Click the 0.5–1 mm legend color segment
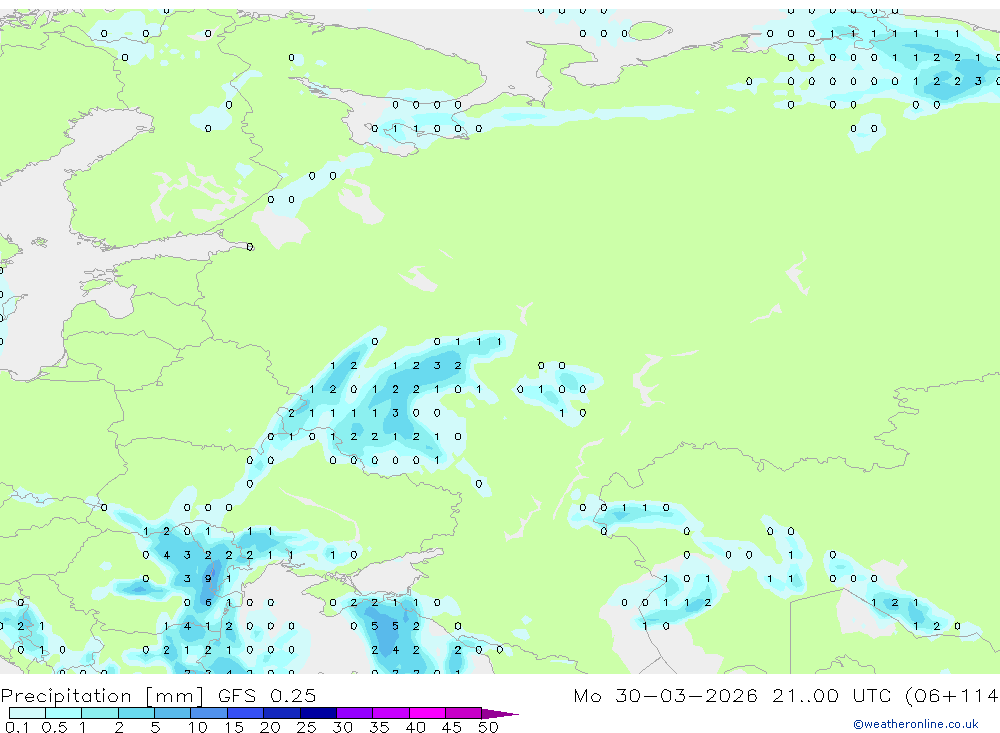1000x733 pixels. pos(64,713)
